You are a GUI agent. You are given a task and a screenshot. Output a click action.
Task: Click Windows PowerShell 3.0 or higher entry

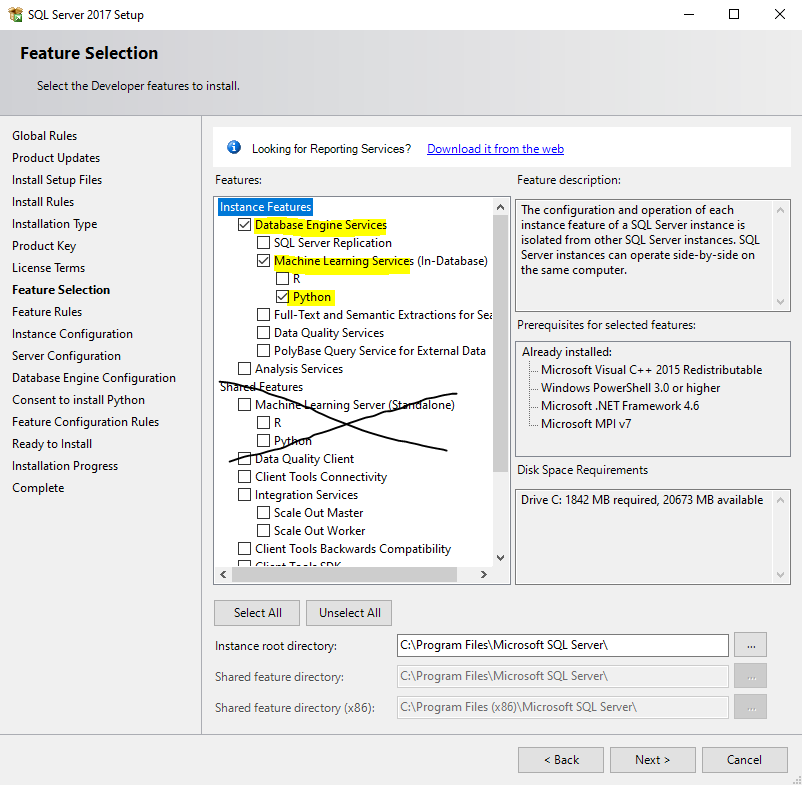pos(630,388)
